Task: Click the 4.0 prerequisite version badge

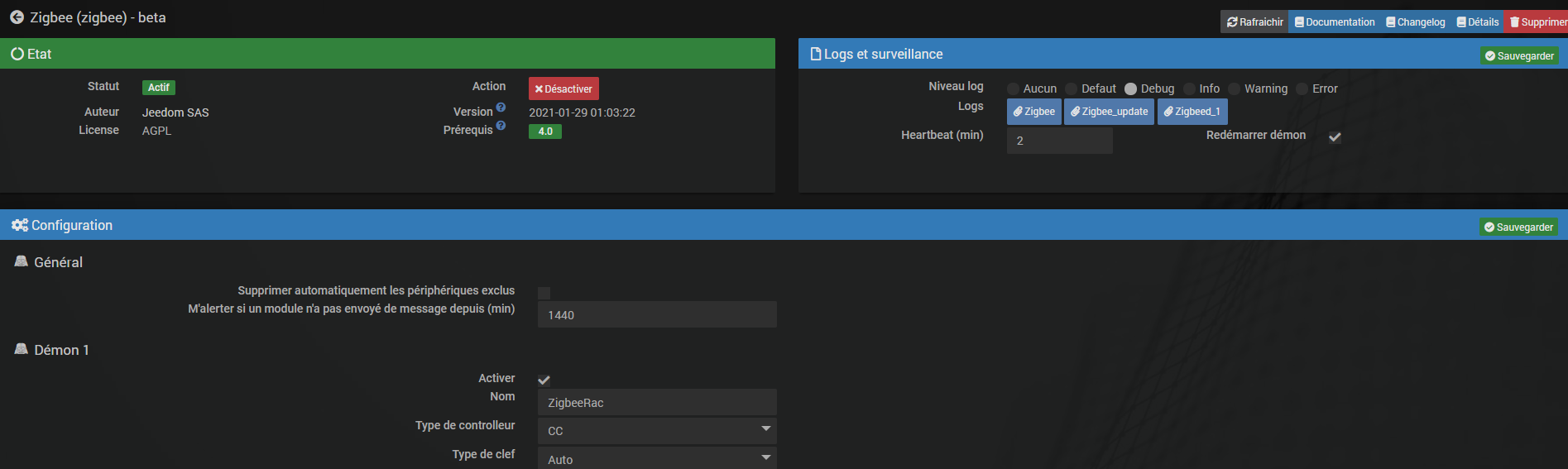Action: [545, 132]
